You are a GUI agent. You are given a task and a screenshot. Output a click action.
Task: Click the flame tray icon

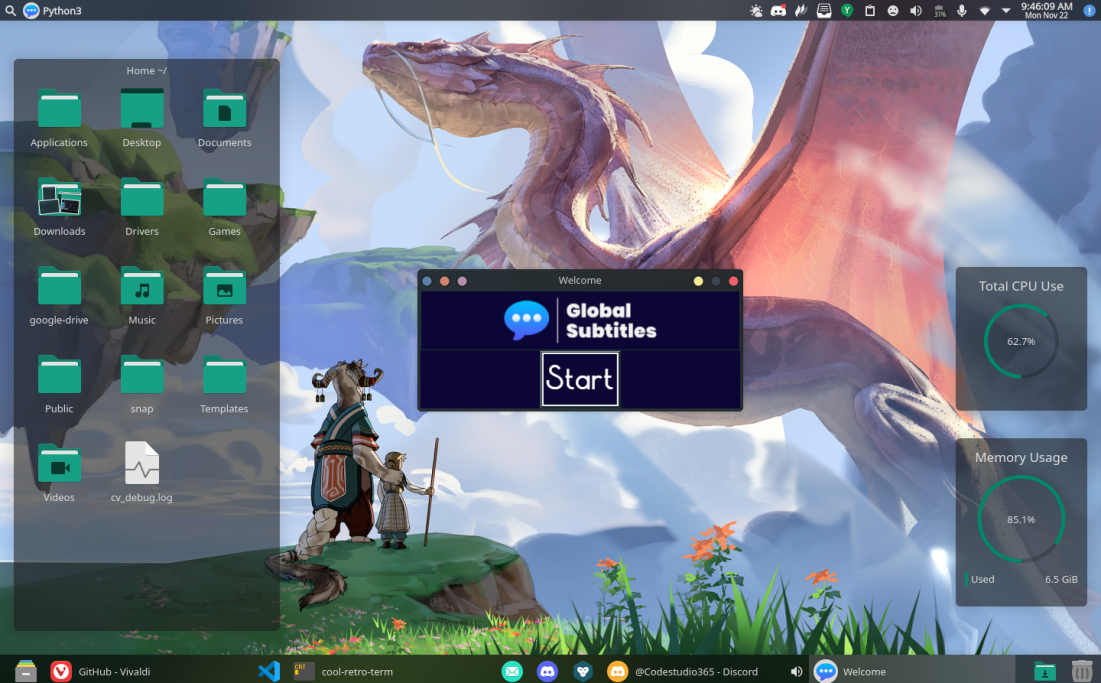coord(801,11)
